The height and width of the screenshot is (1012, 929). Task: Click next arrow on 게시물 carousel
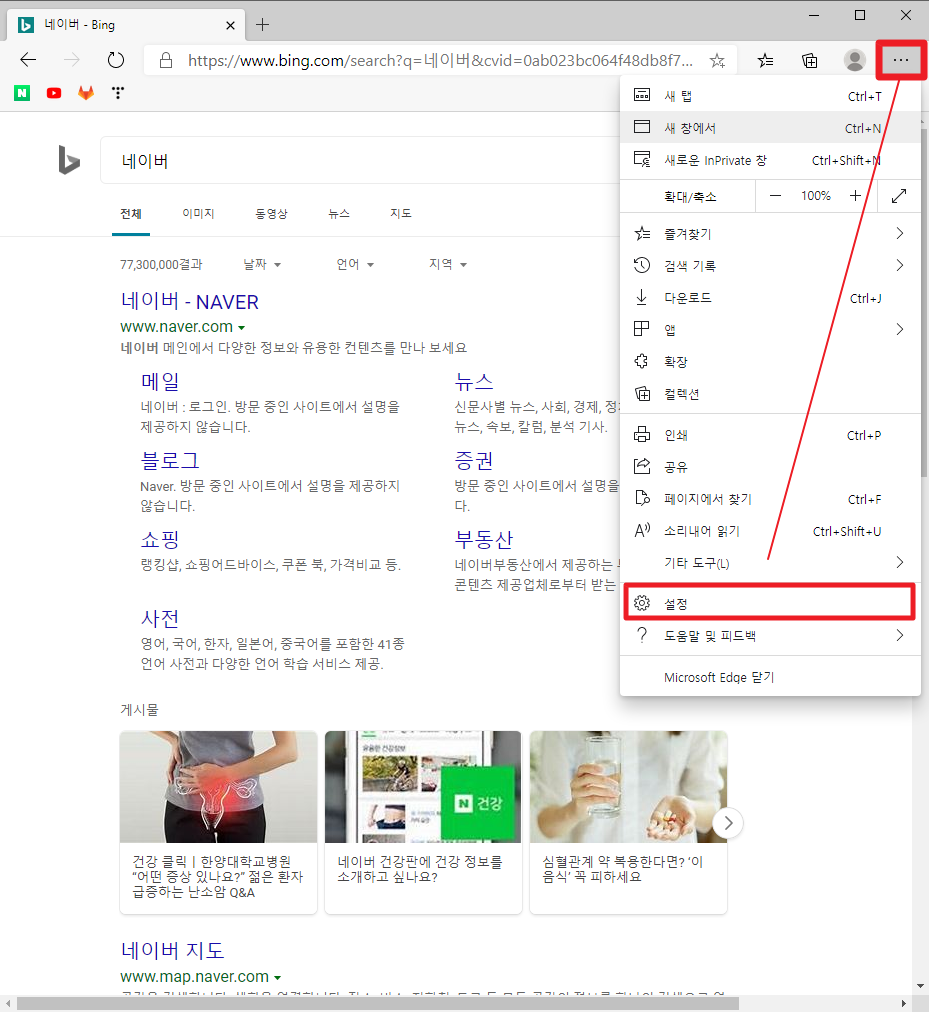click(x=728, y=823)
